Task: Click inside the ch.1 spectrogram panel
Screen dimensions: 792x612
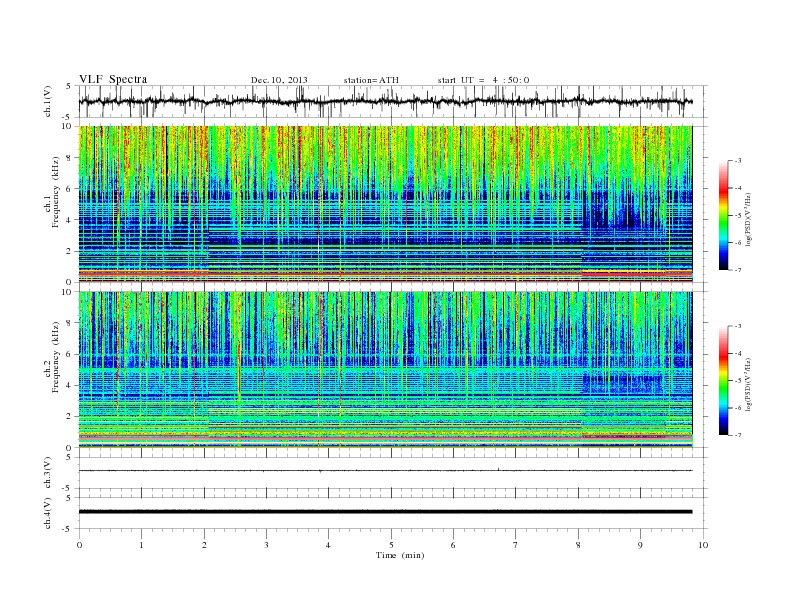Action: [x=385, y=204]
